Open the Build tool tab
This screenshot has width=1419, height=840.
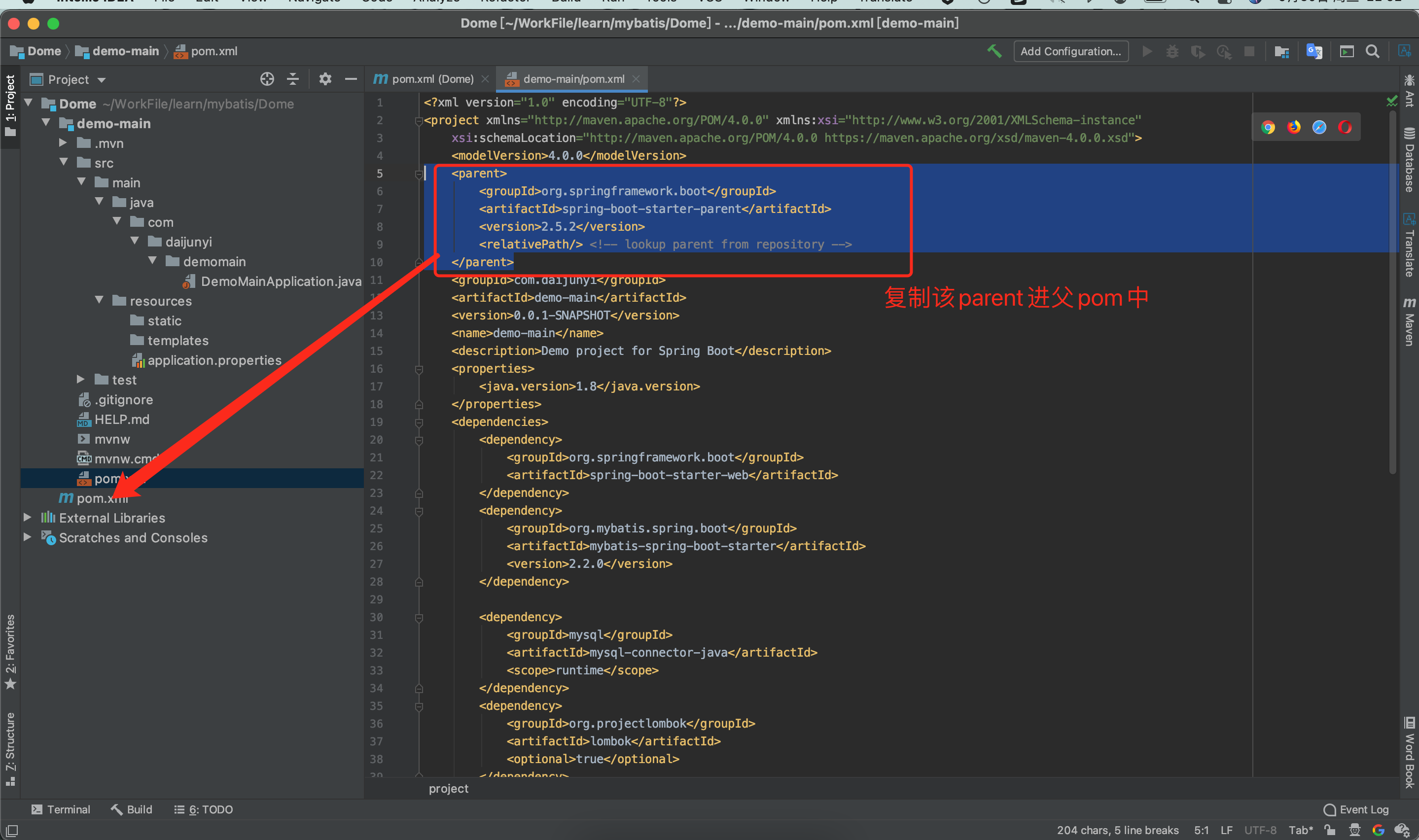tap(132, 809)
